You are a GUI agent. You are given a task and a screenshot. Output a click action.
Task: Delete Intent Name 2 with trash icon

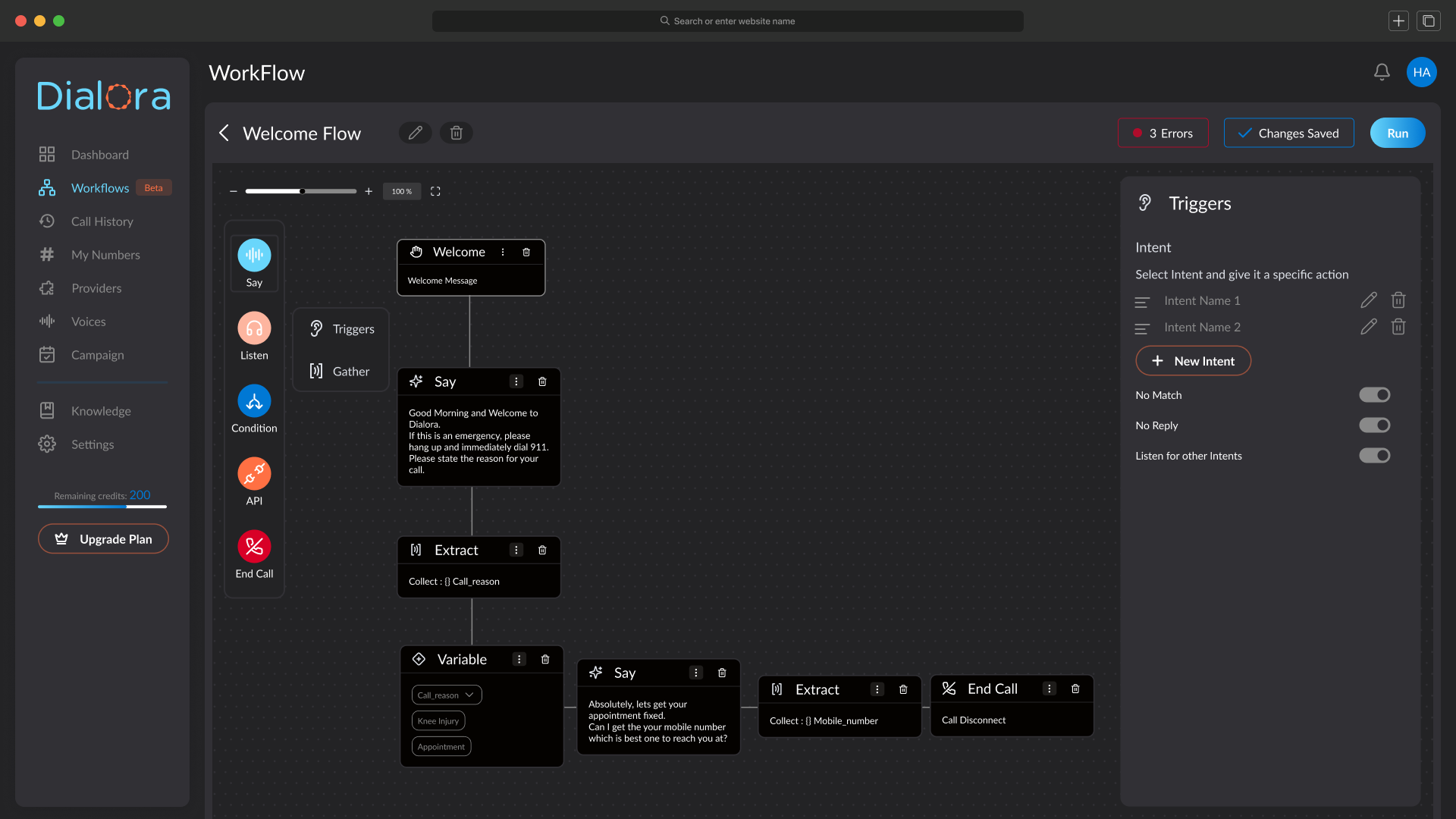[1398, 327]
